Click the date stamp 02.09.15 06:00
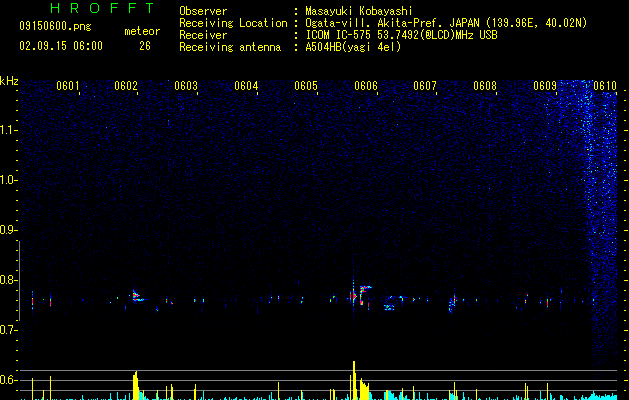The image size is (629, 400). pyautogui.click(x=61, y=46)
